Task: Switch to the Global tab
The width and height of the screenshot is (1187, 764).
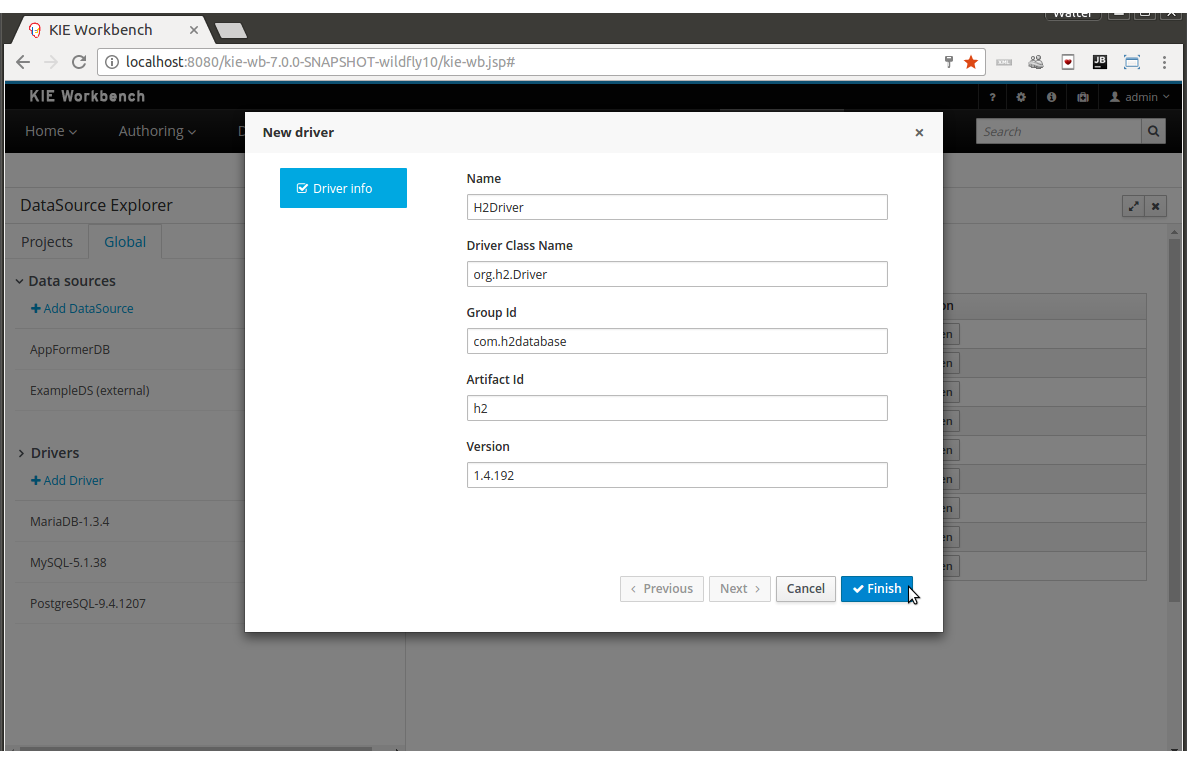Action: (x=125, y=242)
